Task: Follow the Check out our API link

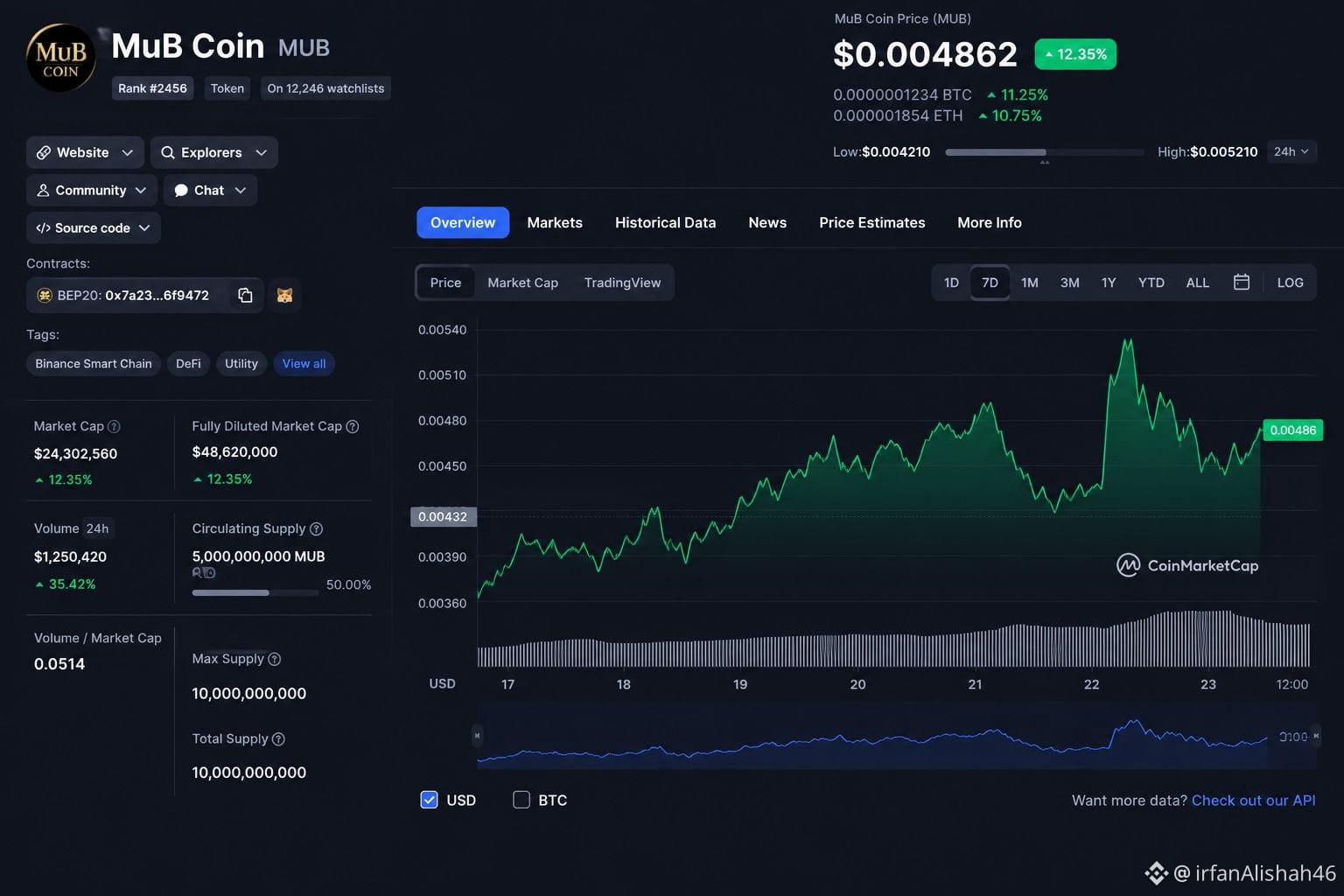Action: click(1253, 800)
